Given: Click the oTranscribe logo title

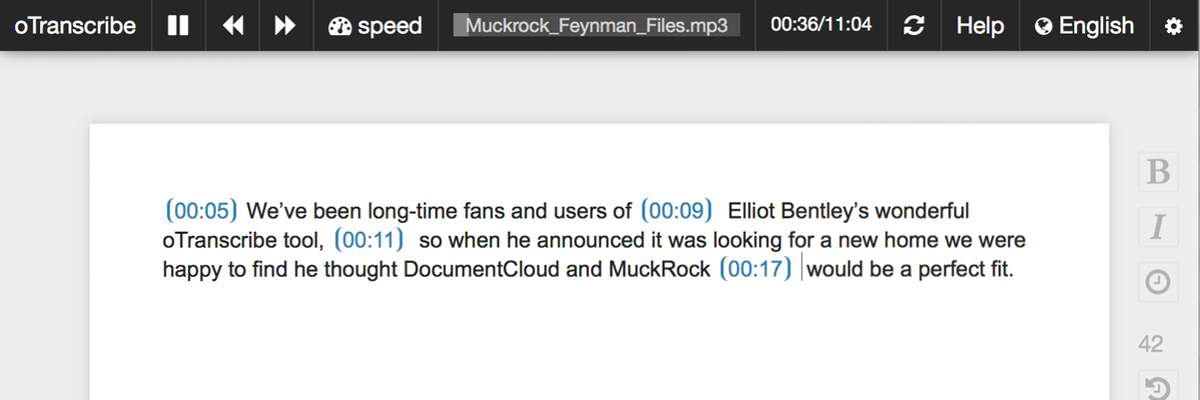Looking at the screenshot, I should [76, 26].
